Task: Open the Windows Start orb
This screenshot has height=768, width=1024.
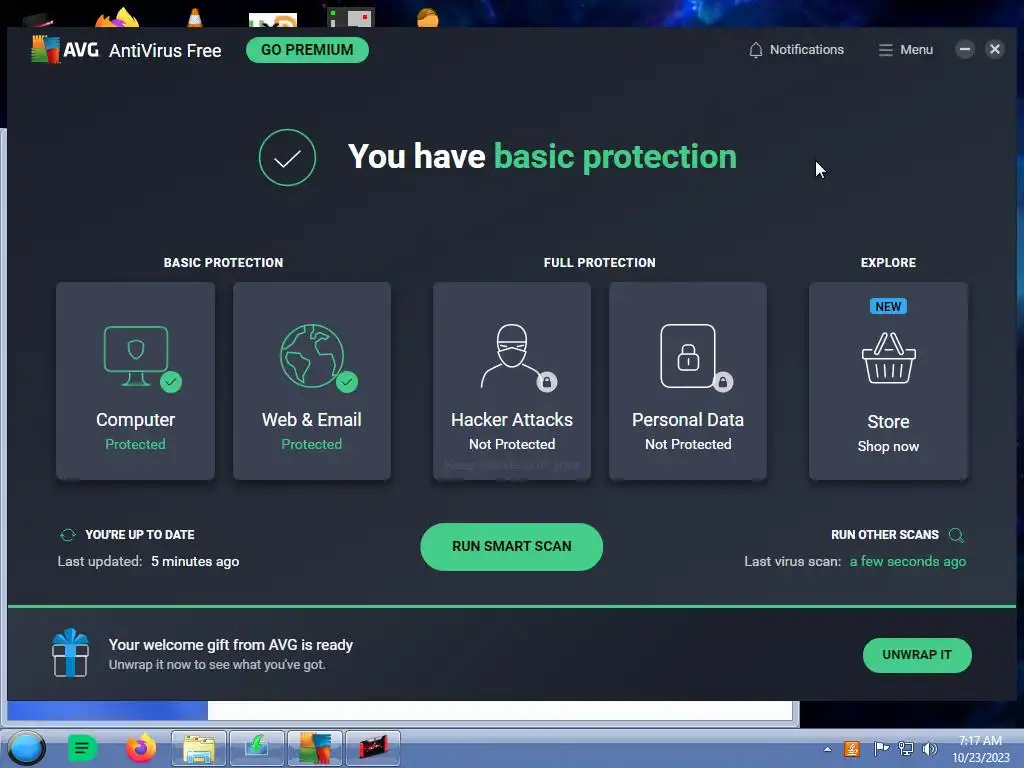Action: coord(27,748)
